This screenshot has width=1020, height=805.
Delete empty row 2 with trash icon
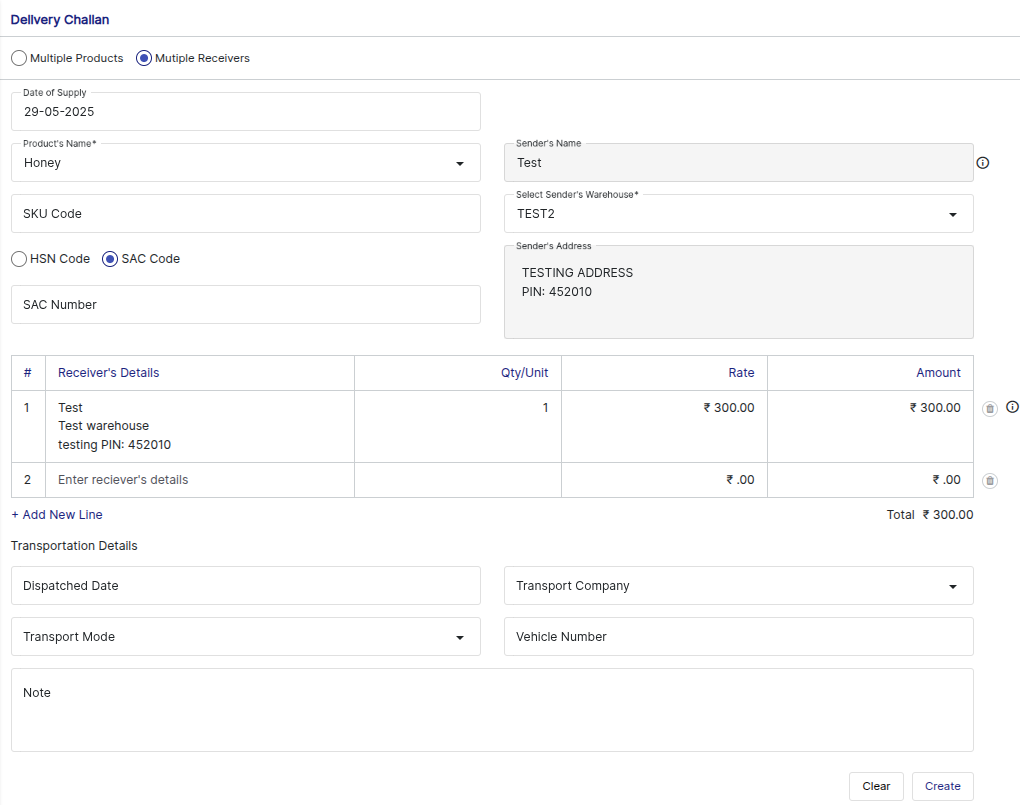[989, 481]
